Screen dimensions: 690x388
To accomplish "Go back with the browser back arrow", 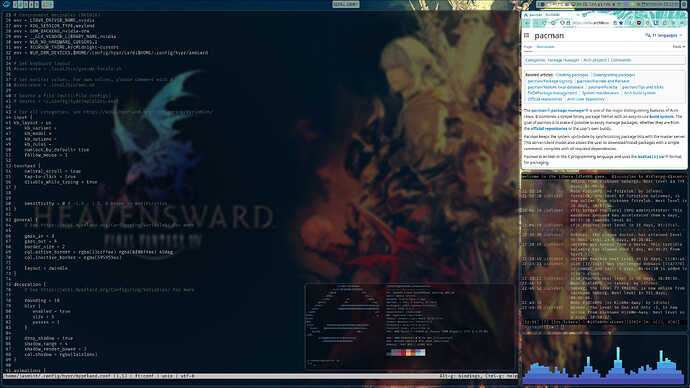I will pyautogui.click(x=527, y=23).
